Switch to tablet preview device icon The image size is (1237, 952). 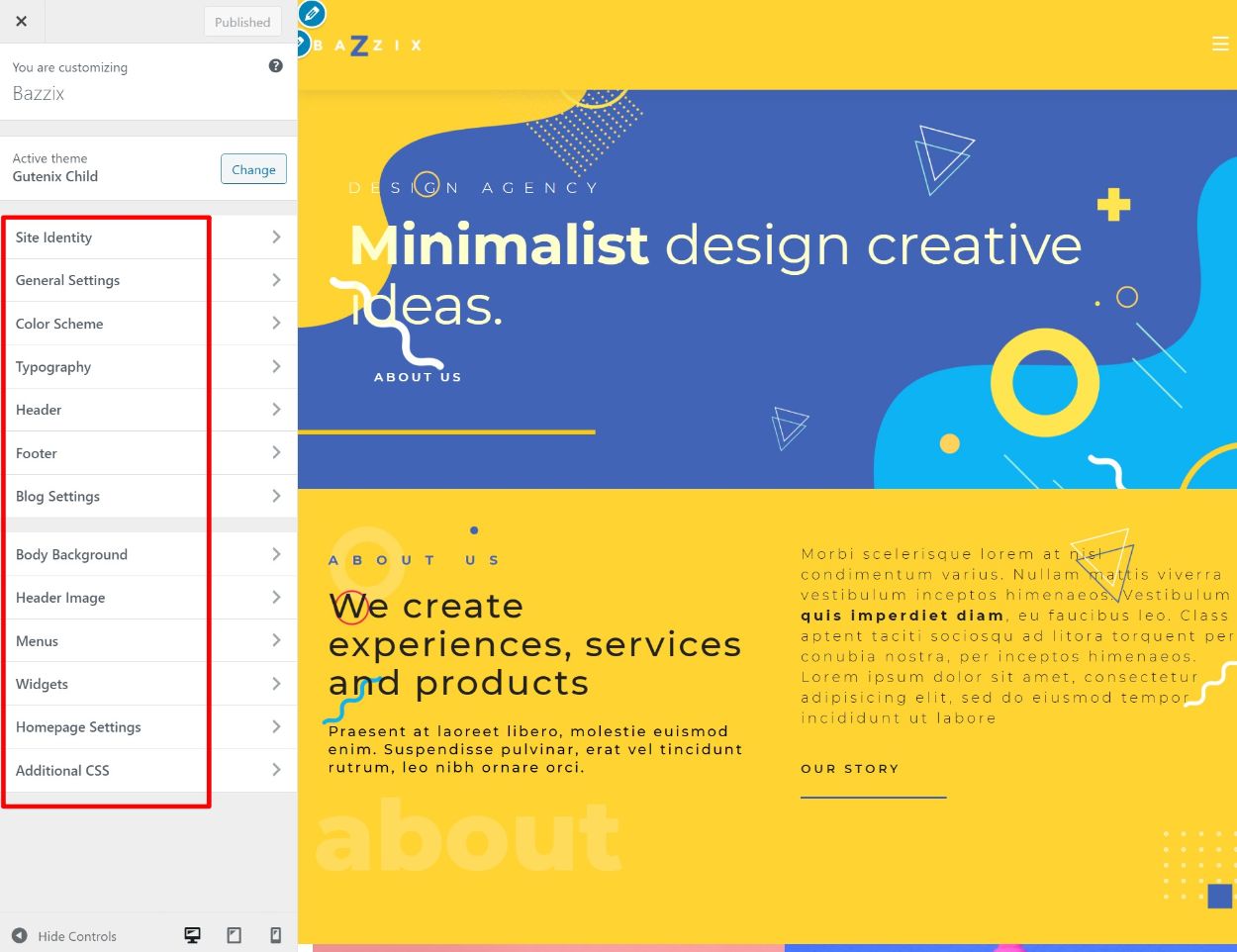pos(235,935)
